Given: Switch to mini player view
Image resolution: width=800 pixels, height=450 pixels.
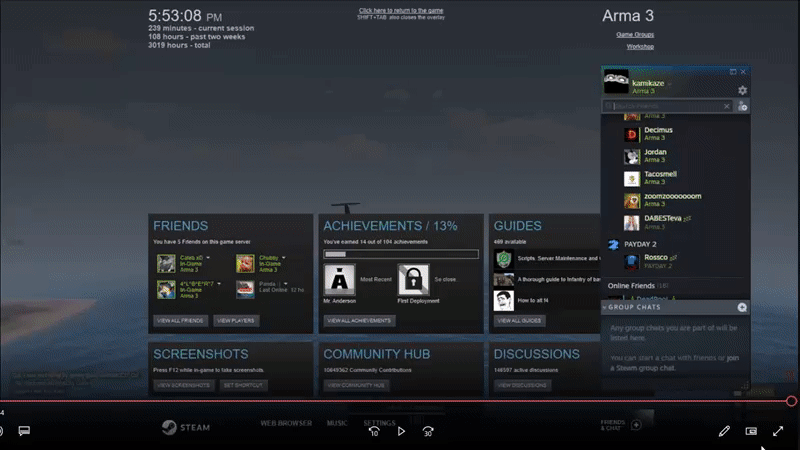Looking at the screenshot, I should pos(751,431).
